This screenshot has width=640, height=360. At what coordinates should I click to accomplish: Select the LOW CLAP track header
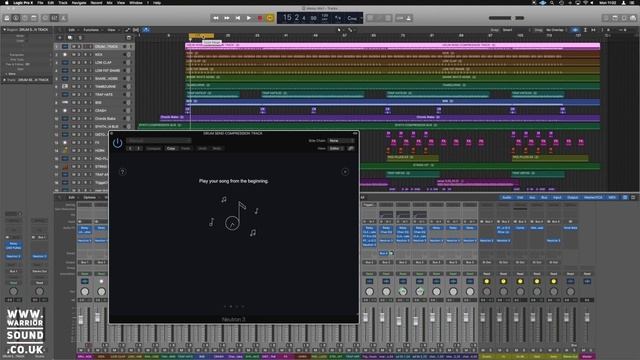(93, 62)
